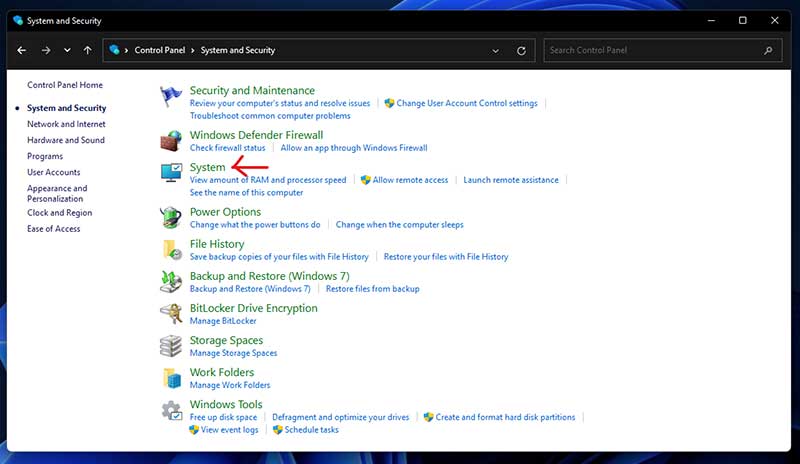Click the Backup and Restore icon
This screenshot has height=464, width=800.
click(171, 281)
